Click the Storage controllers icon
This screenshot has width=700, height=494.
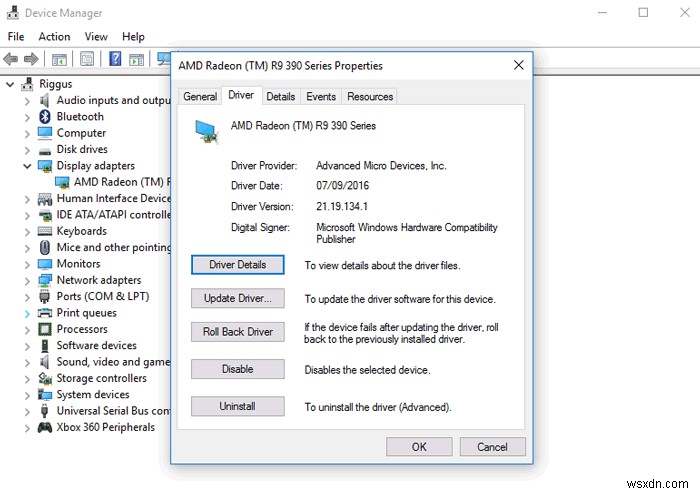tap(45, 378)
